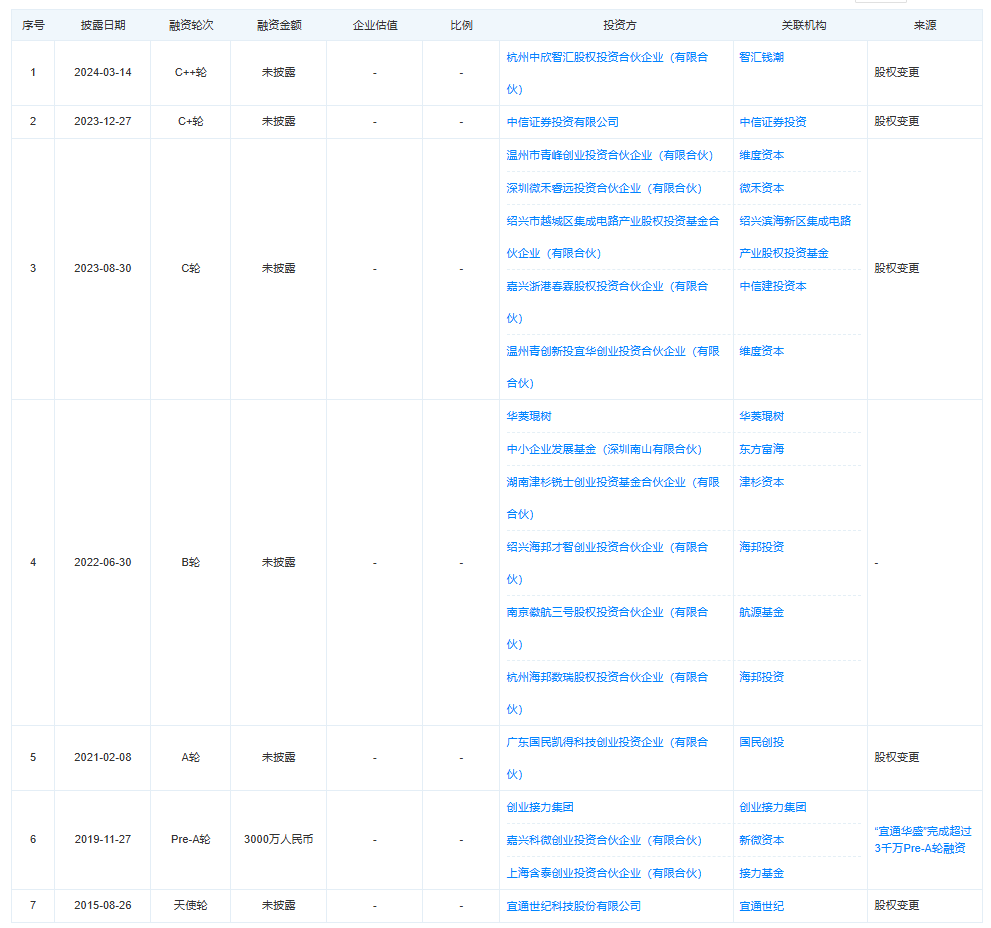Click the 披露日期 column header
991x928 pixels.
102,25
